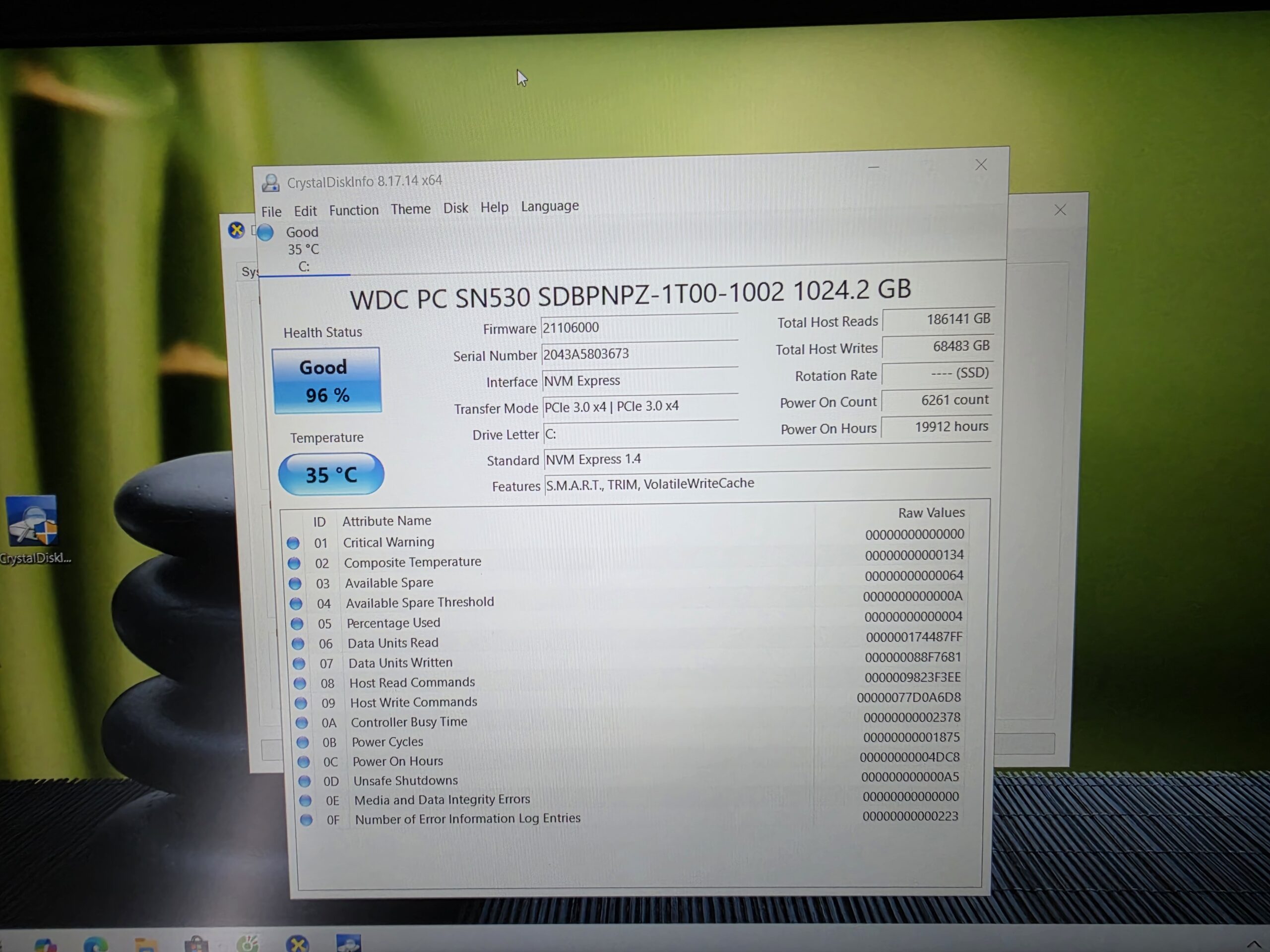Click the CrystalDiskInfo taskbar icon
The height and width of the screenshot is (952, 1270).
[348, 944]
